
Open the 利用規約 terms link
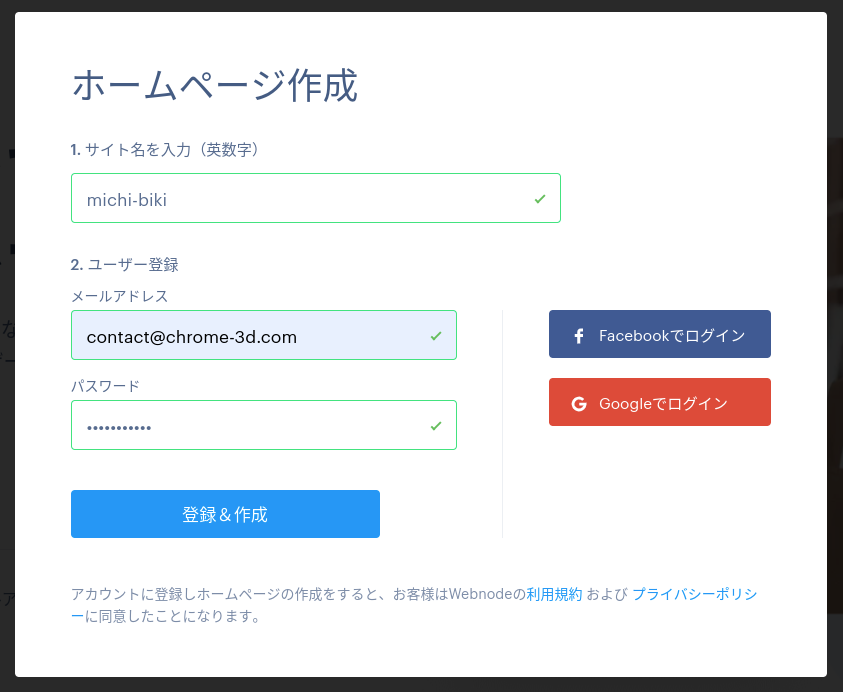pos(554,594)
